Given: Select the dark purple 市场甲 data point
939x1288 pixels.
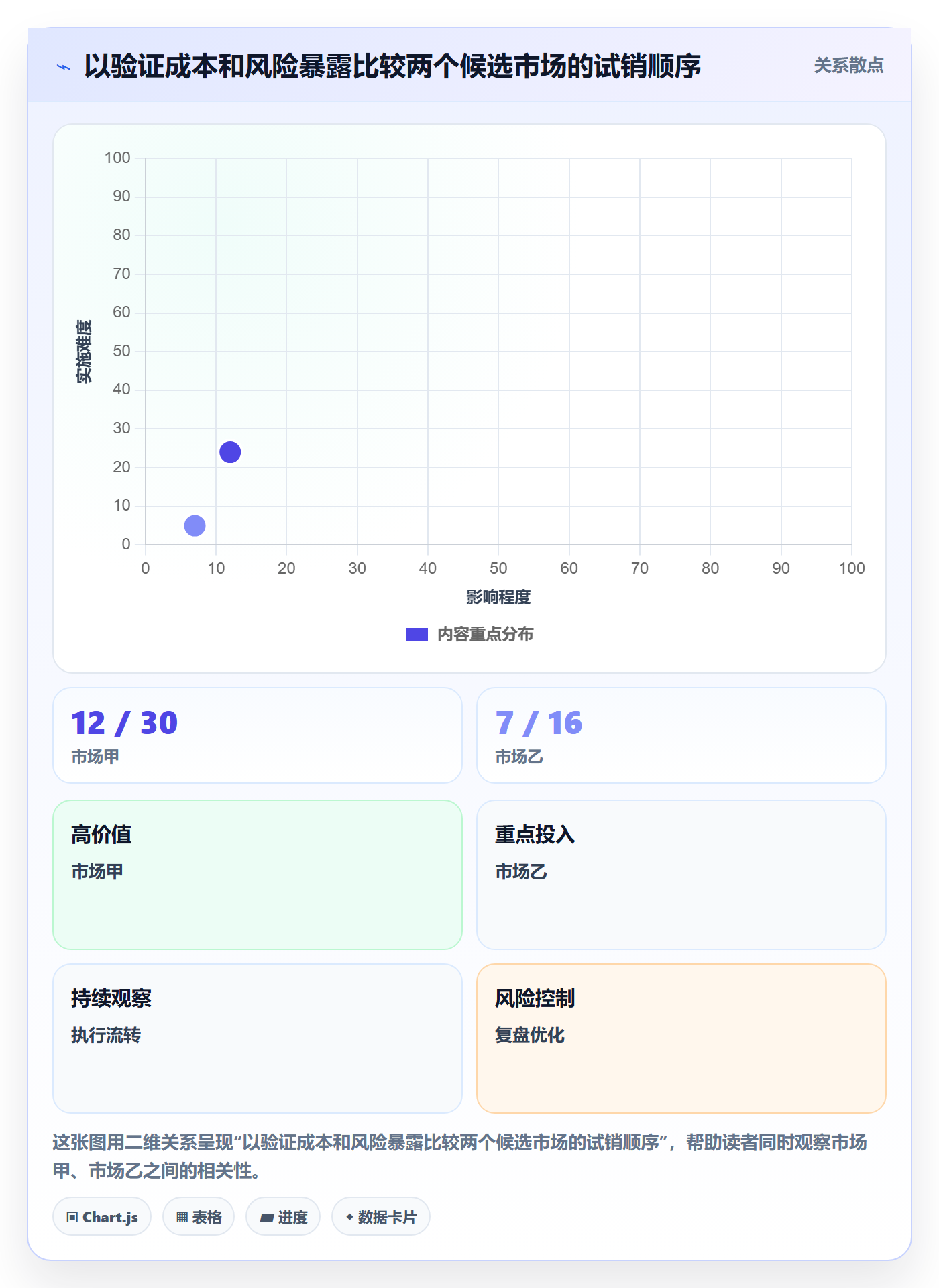Looking at the screenshot, I should point(230,452).
